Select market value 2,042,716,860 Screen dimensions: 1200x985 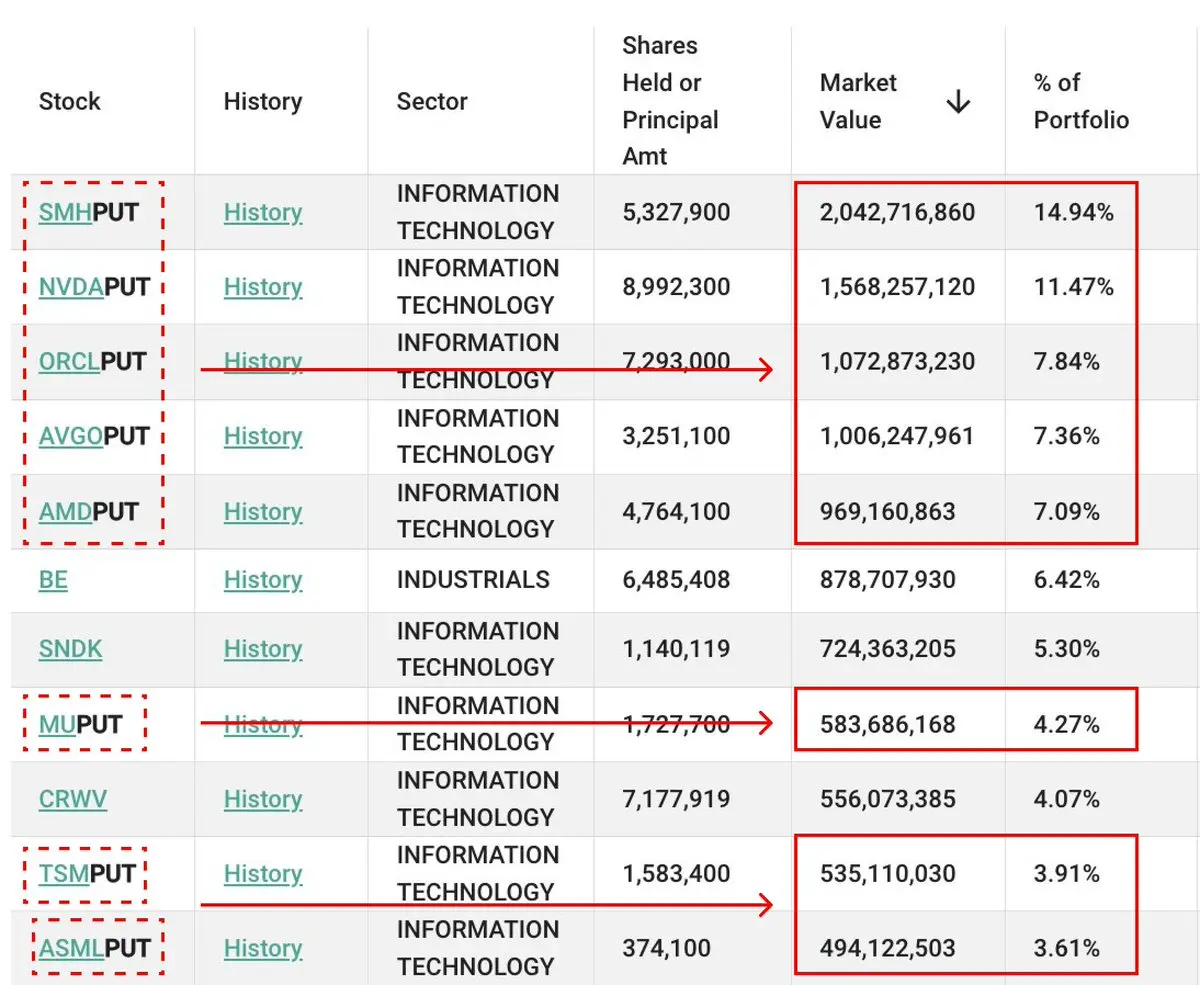point(897,212)
